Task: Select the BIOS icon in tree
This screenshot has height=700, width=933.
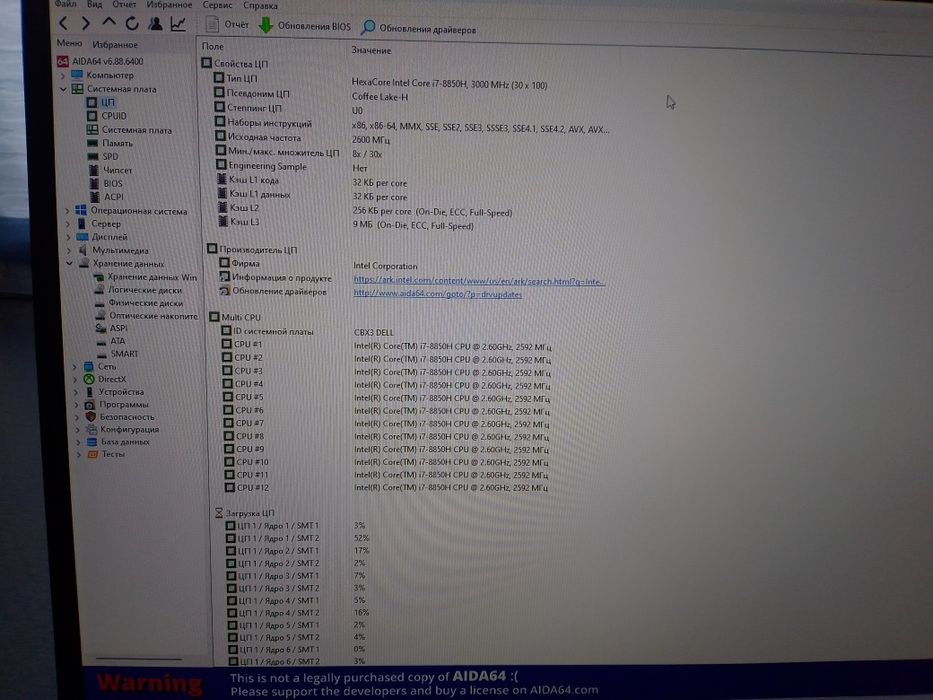Action: coord(95,183)
